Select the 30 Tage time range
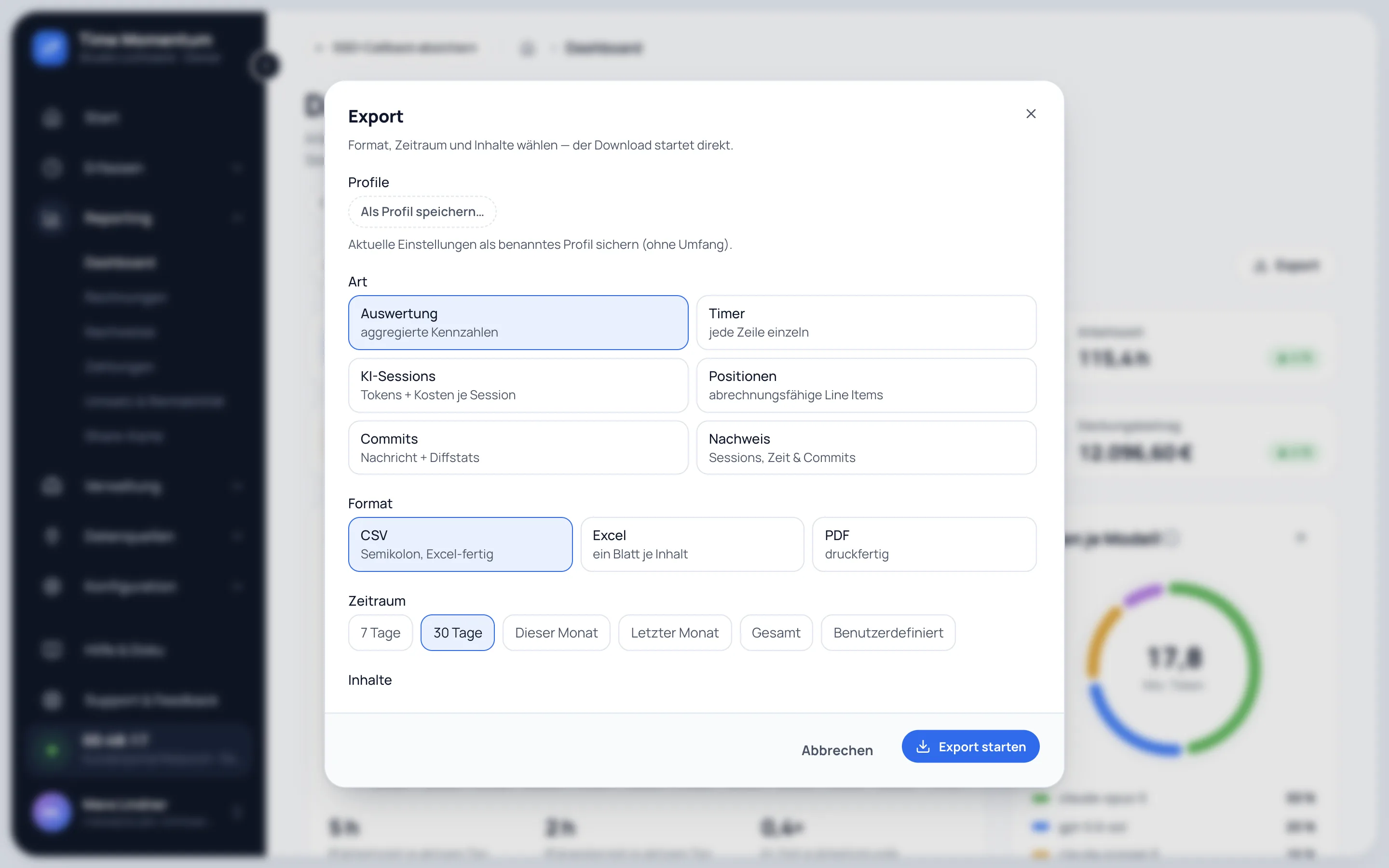This screenshot has height=868, width=1389. tap(457, 633)
